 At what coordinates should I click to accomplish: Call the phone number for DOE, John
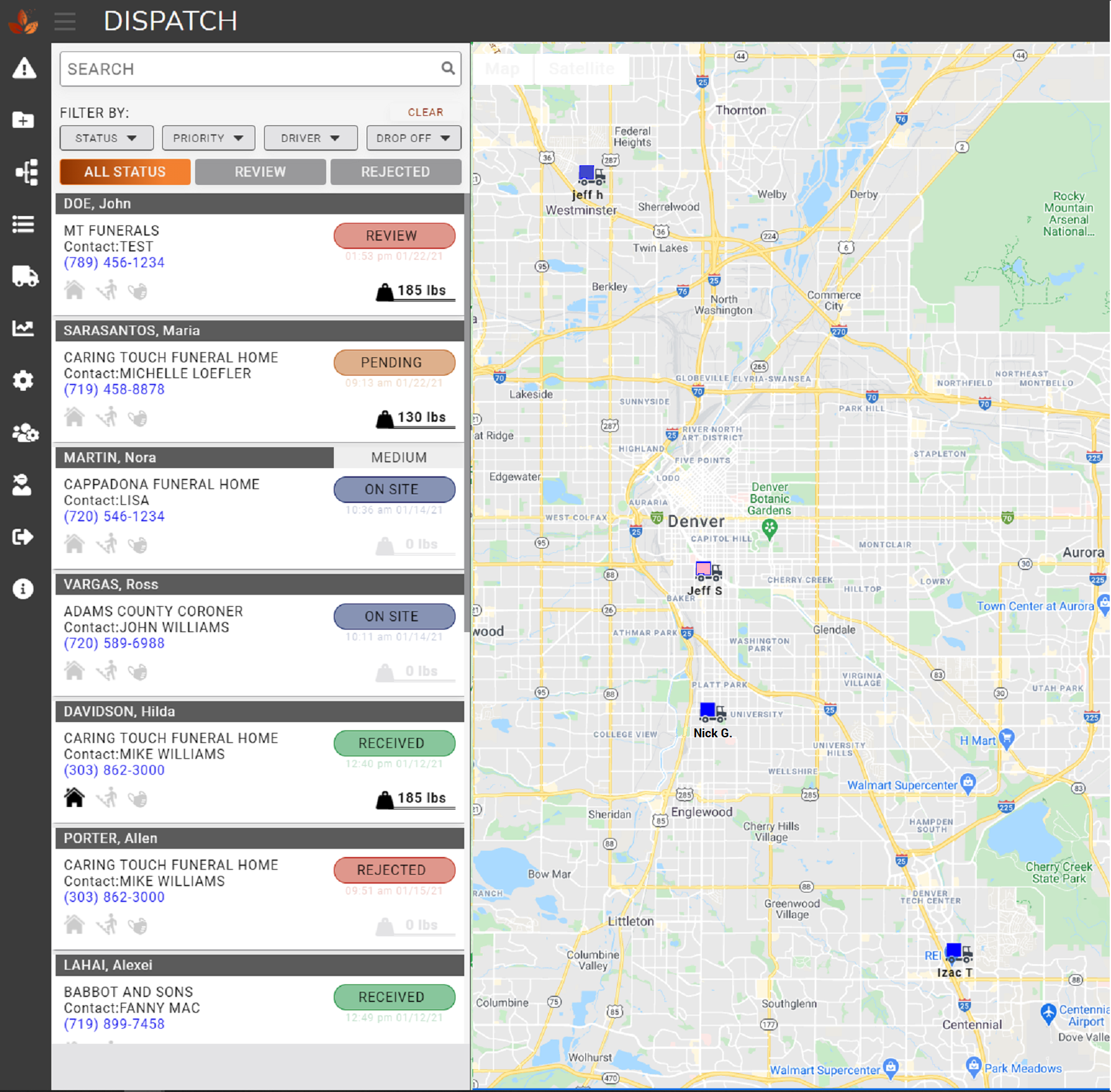point(113,262)
